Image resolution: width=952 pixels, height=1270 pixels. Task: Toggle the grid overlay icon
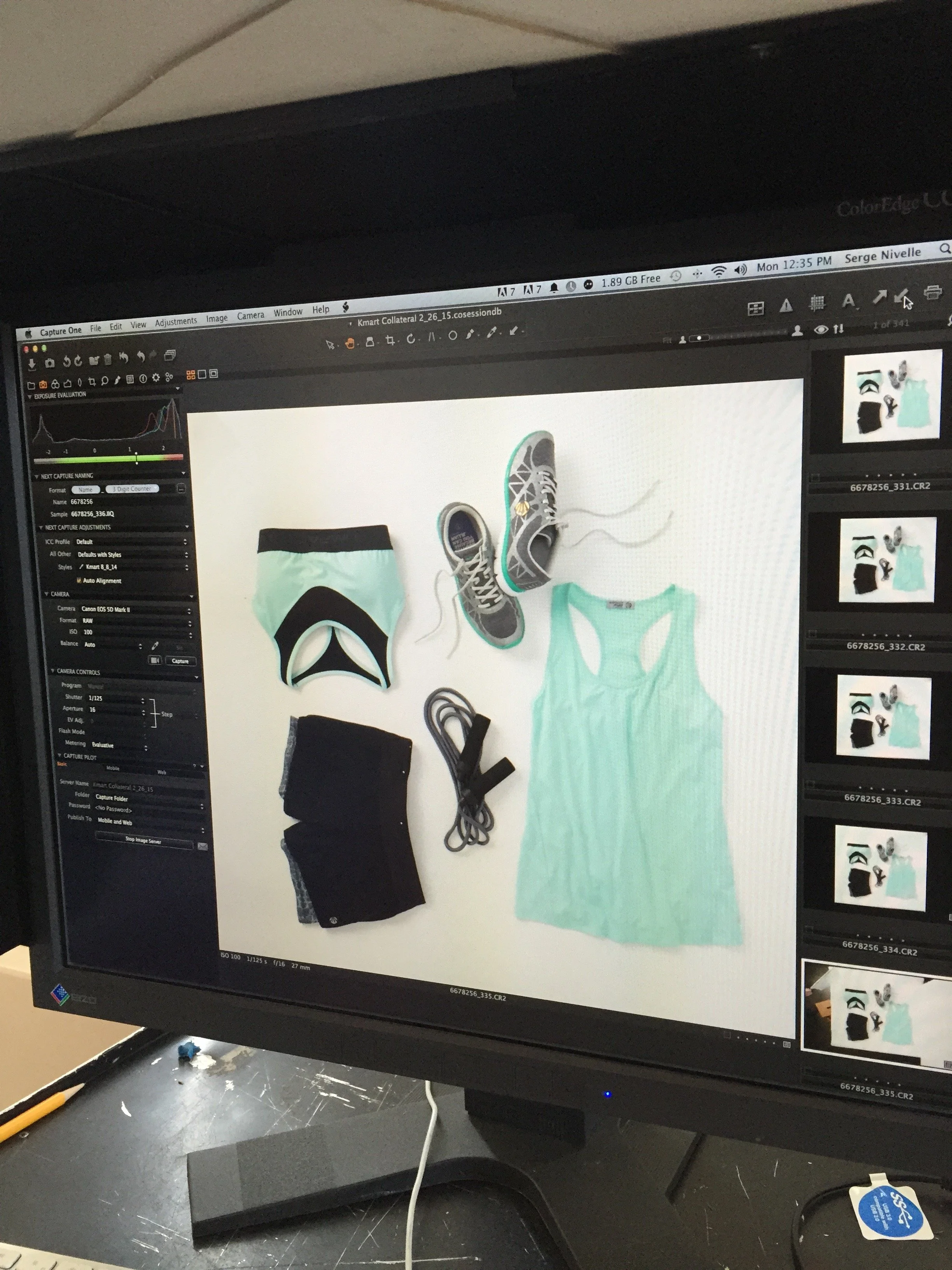[817, 303]
